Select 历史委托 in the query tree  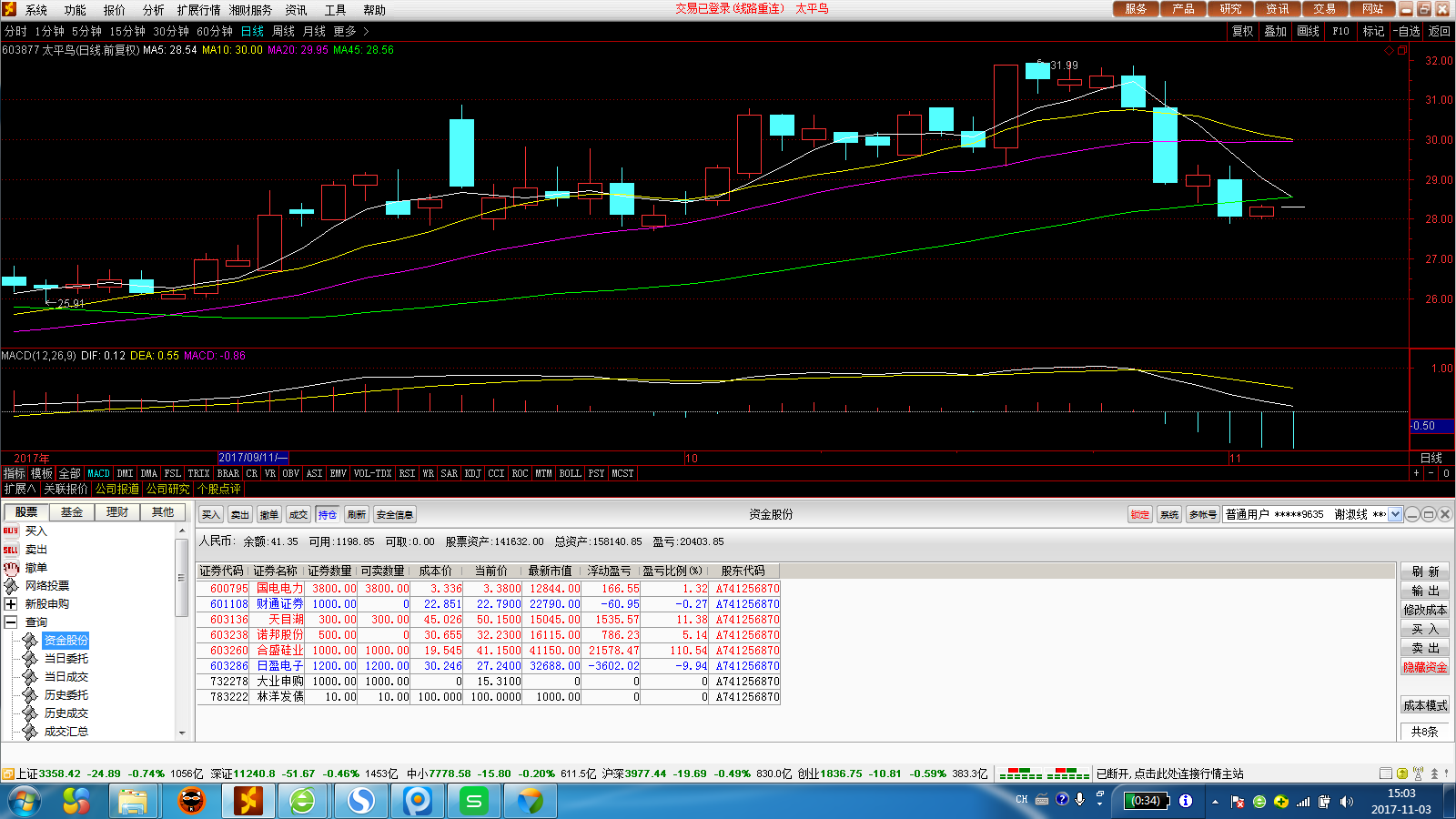coord(66,695)
